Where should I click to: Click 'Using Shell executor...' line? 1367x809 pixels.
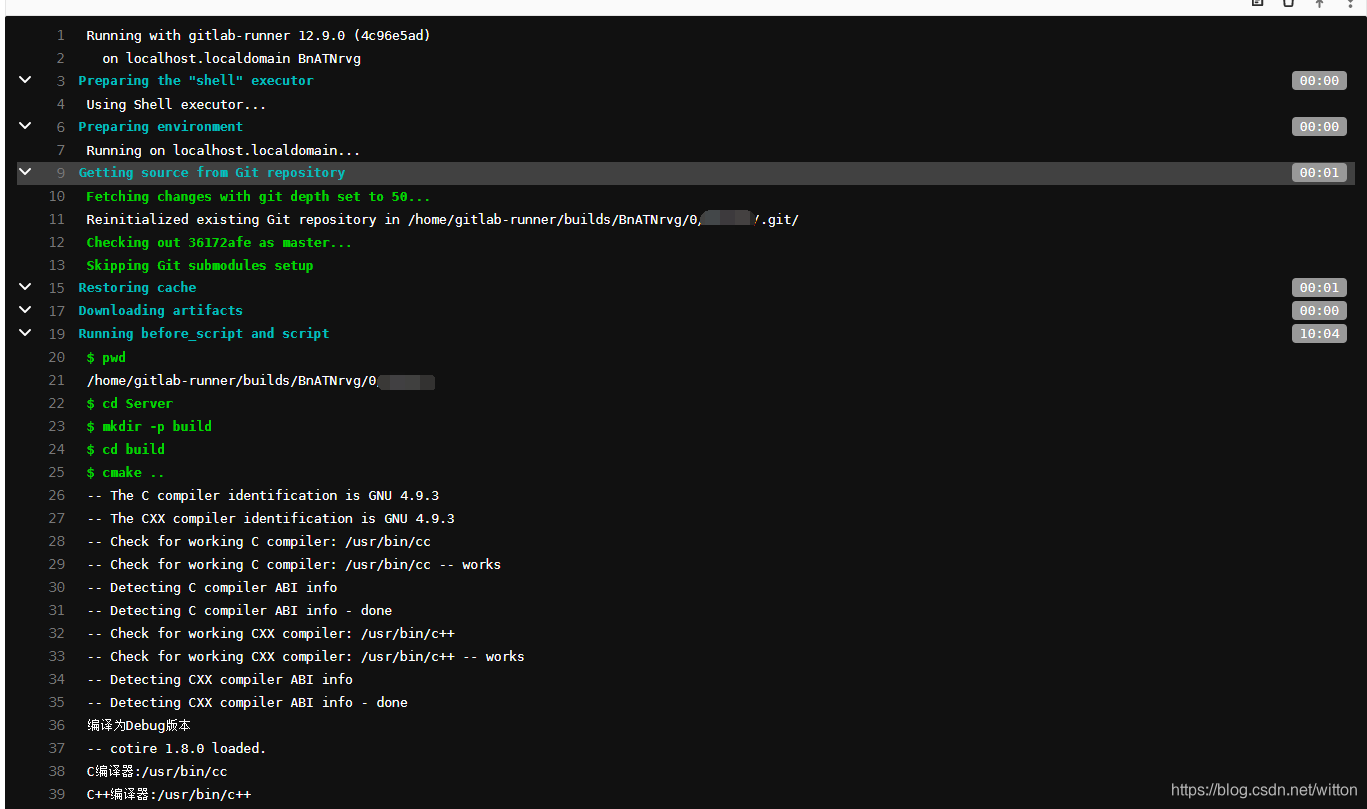click(176, 104)
